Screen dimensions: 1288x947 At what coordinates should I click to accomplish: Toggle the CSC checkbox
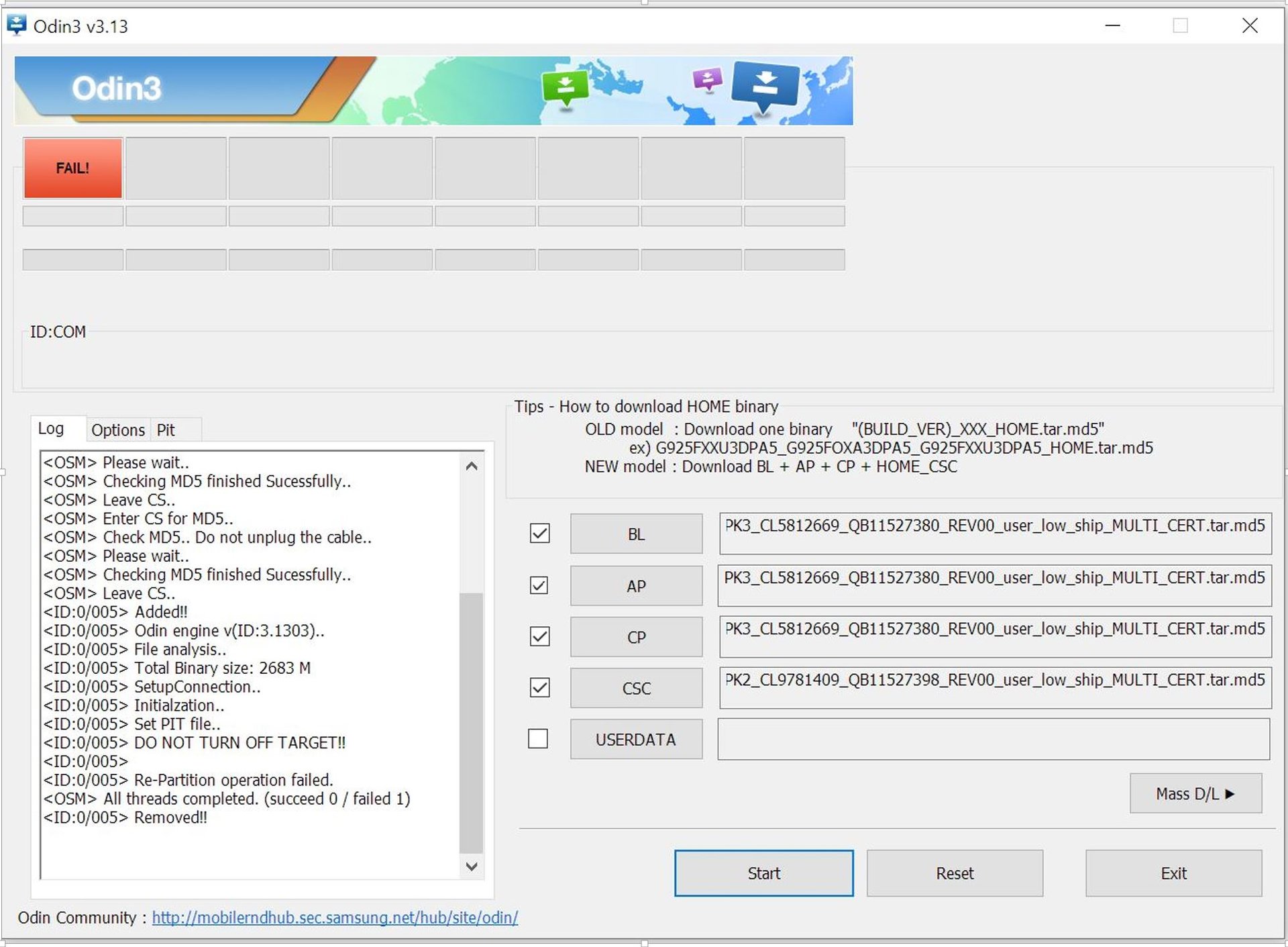(x=539, y=687)
